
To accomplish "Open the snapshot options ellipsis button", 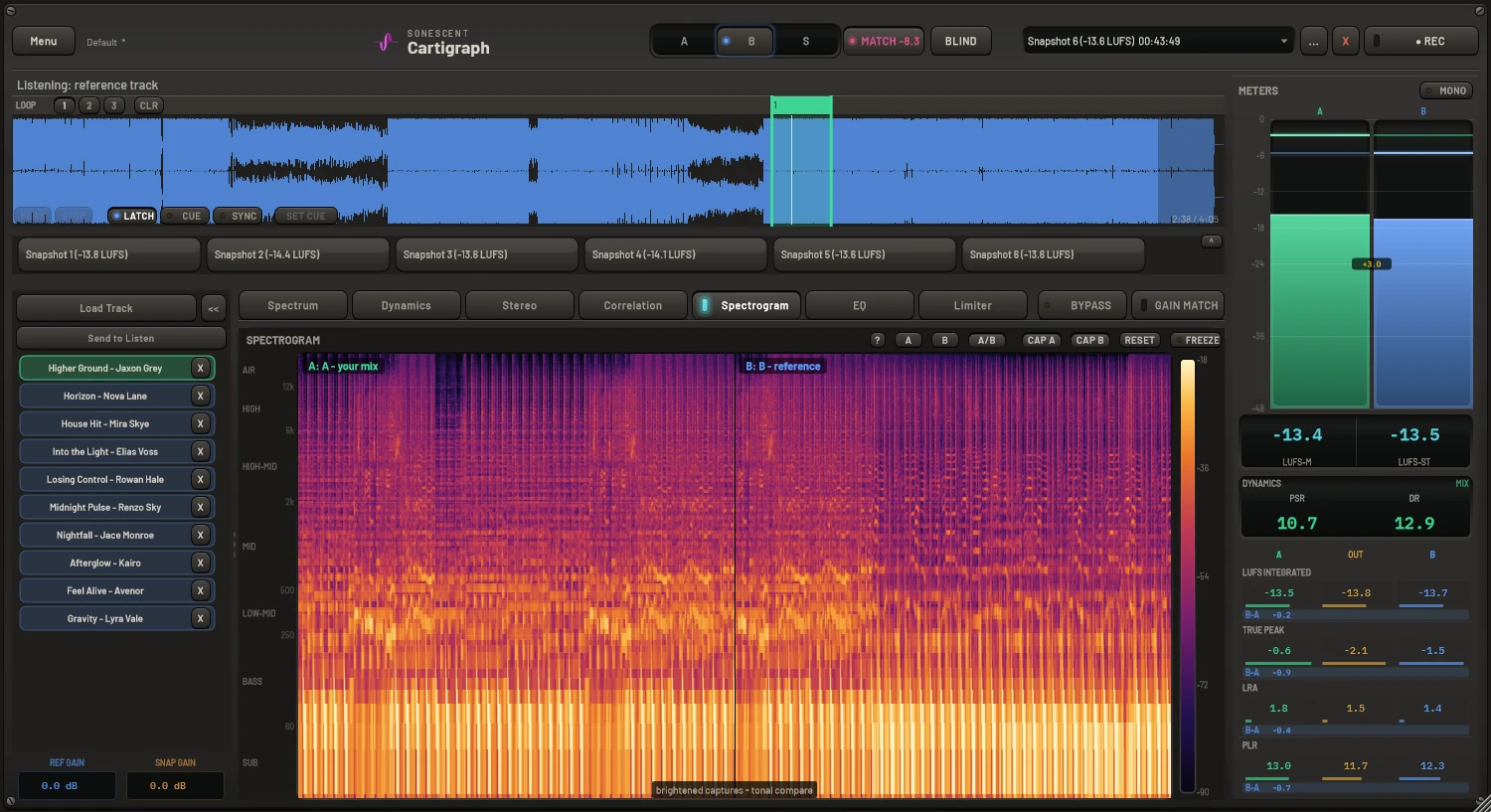I will 1313,41.
